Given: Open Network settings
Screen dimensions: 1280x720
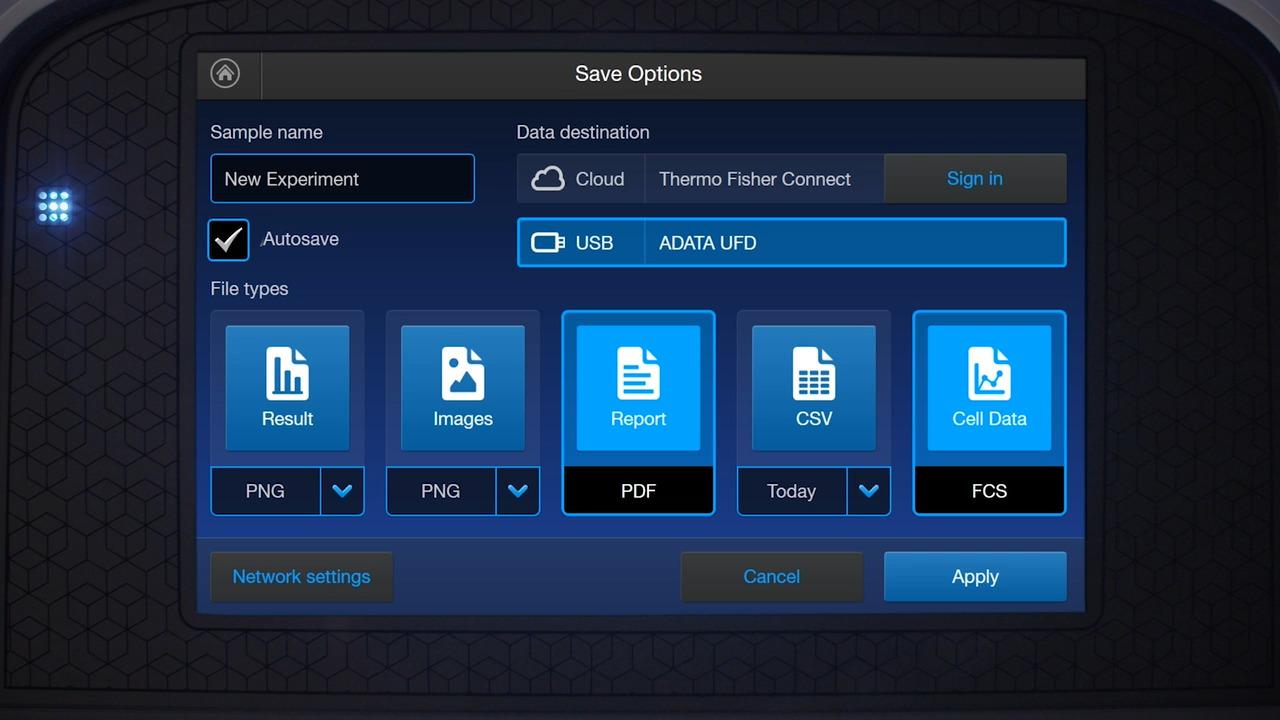Looking at the screenshot, I should pyautogui.click(x=301, y=577).
